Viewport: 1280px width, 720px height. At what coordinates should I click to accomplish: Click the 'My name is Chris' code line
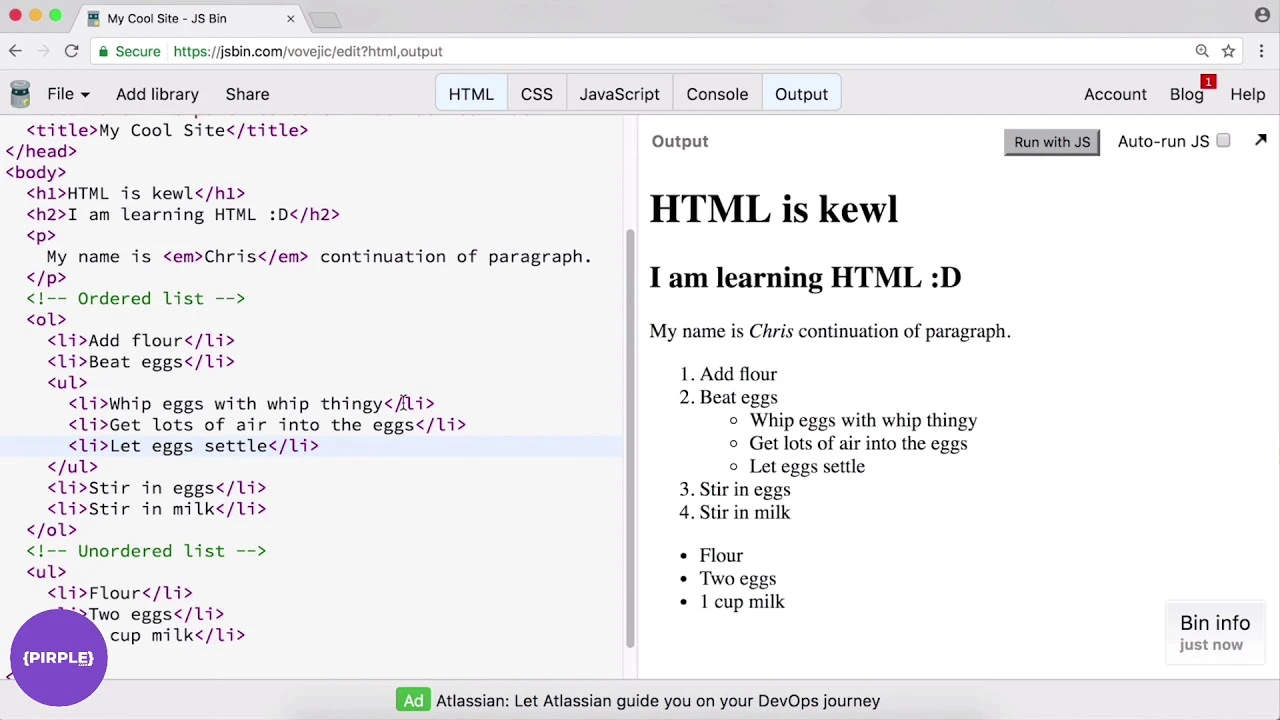(x=319, y=257)
